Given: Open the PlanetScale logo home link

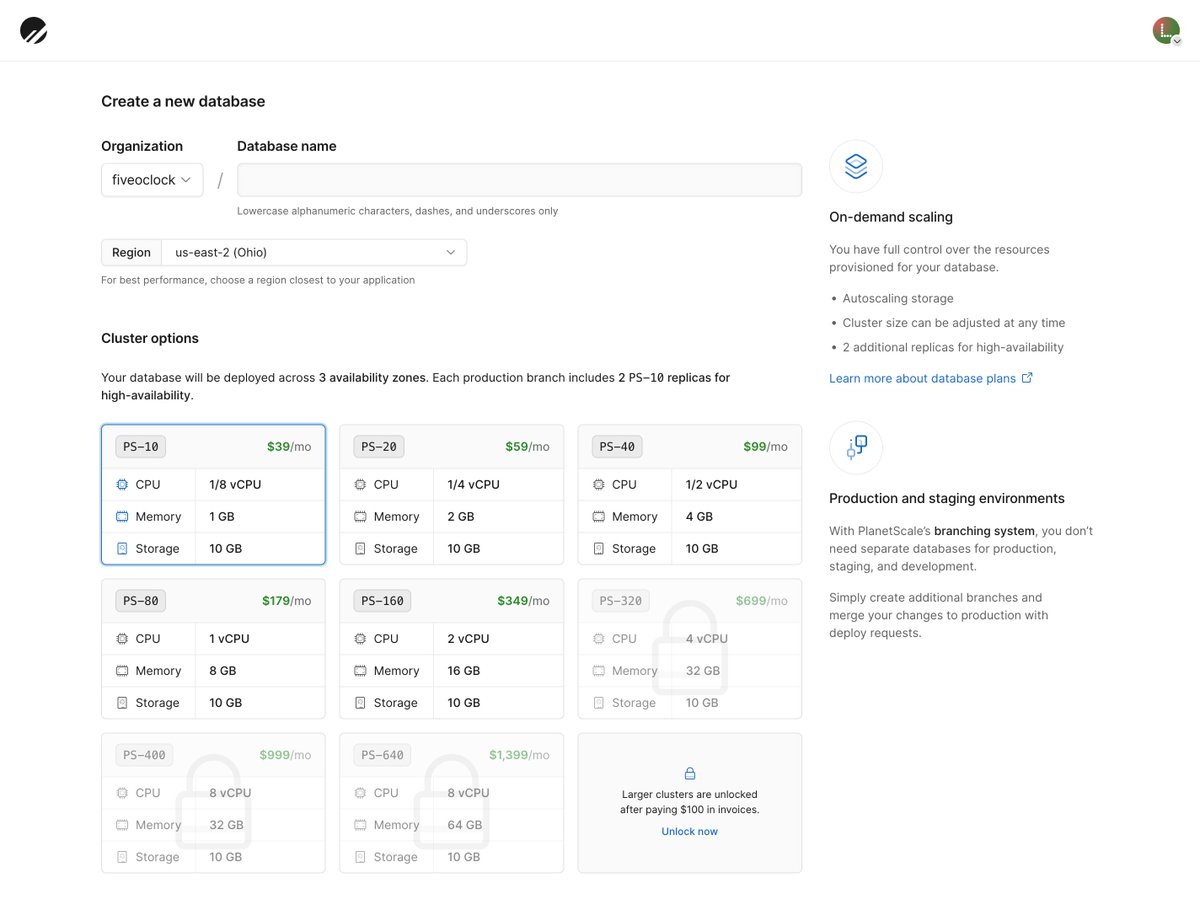Looking at the screenshot, I should tap(34, 30).
